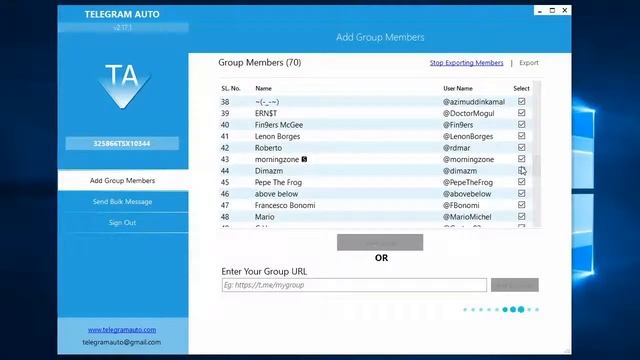Close the Telegram Auto window
The height and width of the screenshot is (360, 640).
[565, 11]
